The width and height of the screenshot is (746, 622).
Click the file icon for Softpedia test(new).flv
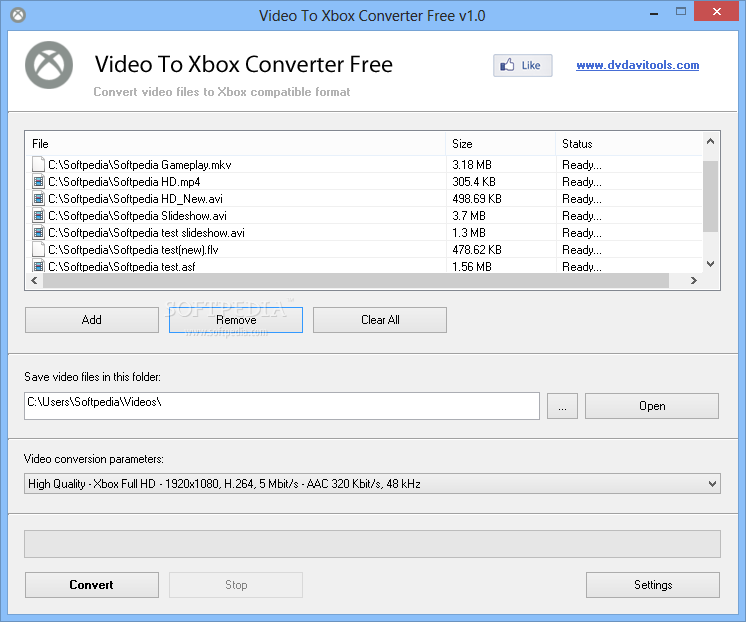[x=38, y=250]
